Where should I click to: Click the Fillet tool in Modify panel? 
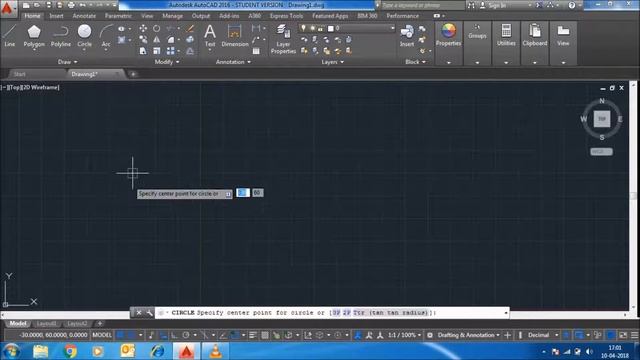pos(171,40)
